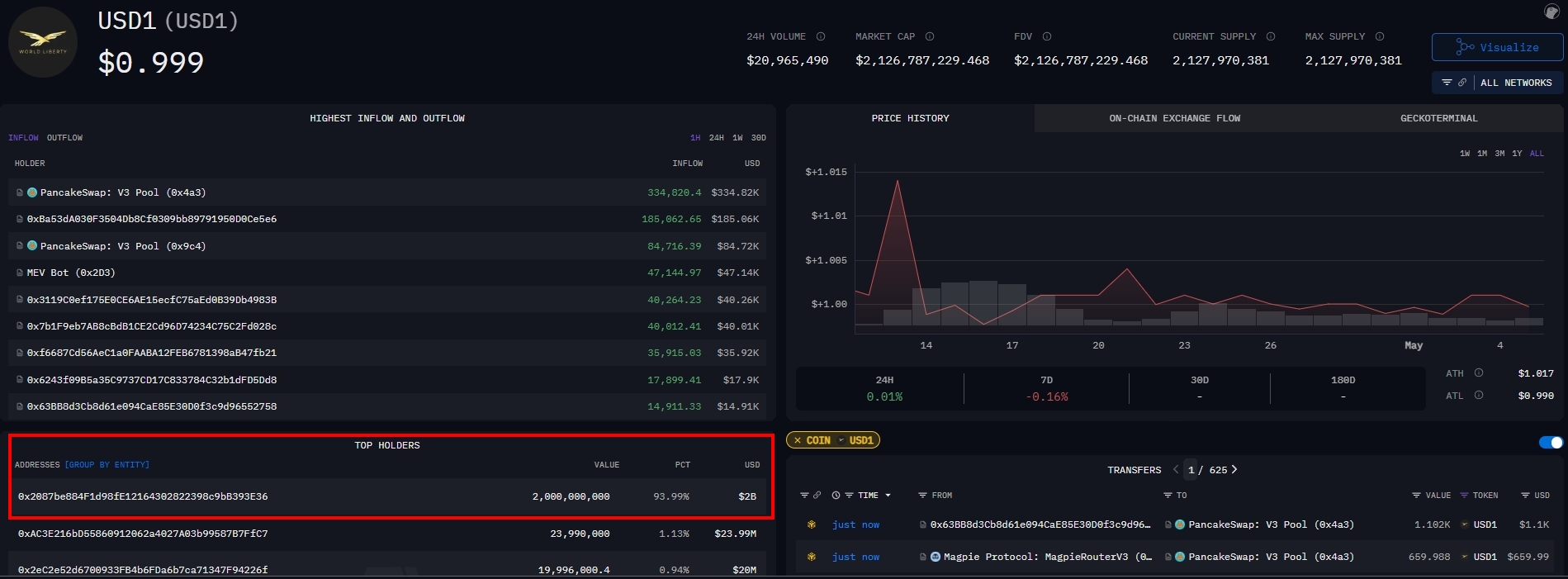Set price chart range to 3M

1499,154
